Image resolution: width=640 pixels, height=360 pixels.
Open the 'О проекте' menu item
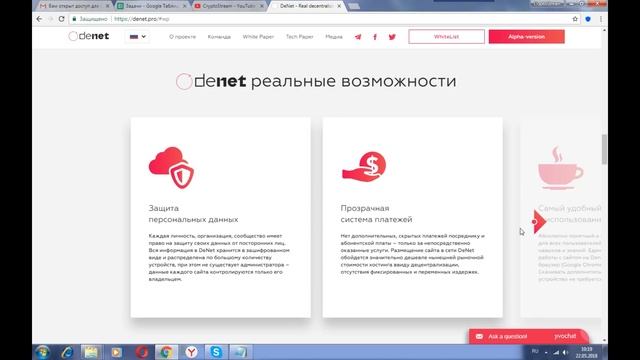[182, 37]
